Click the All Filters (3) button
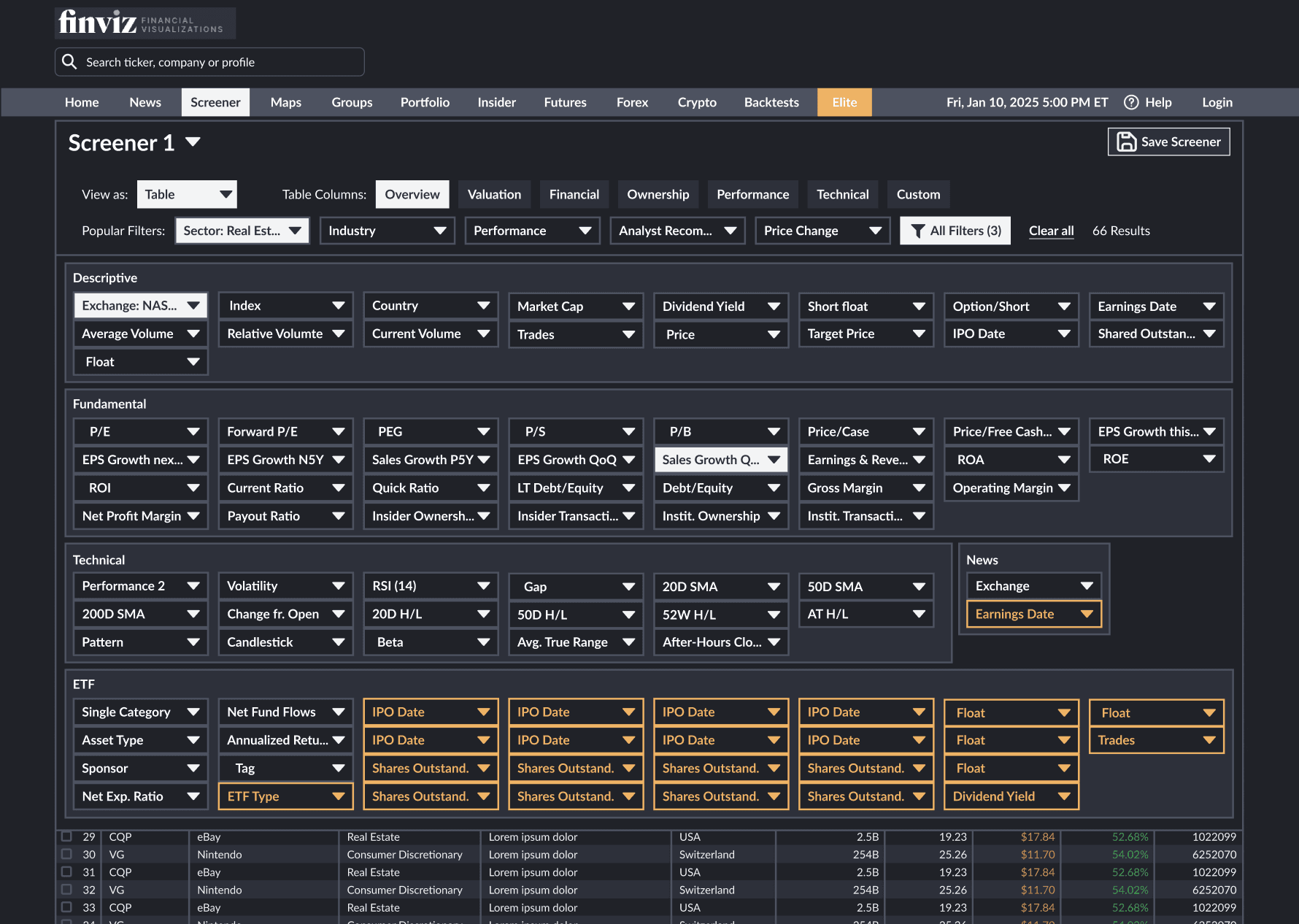Screen dimensions: 1299x924 pos(955,231)
